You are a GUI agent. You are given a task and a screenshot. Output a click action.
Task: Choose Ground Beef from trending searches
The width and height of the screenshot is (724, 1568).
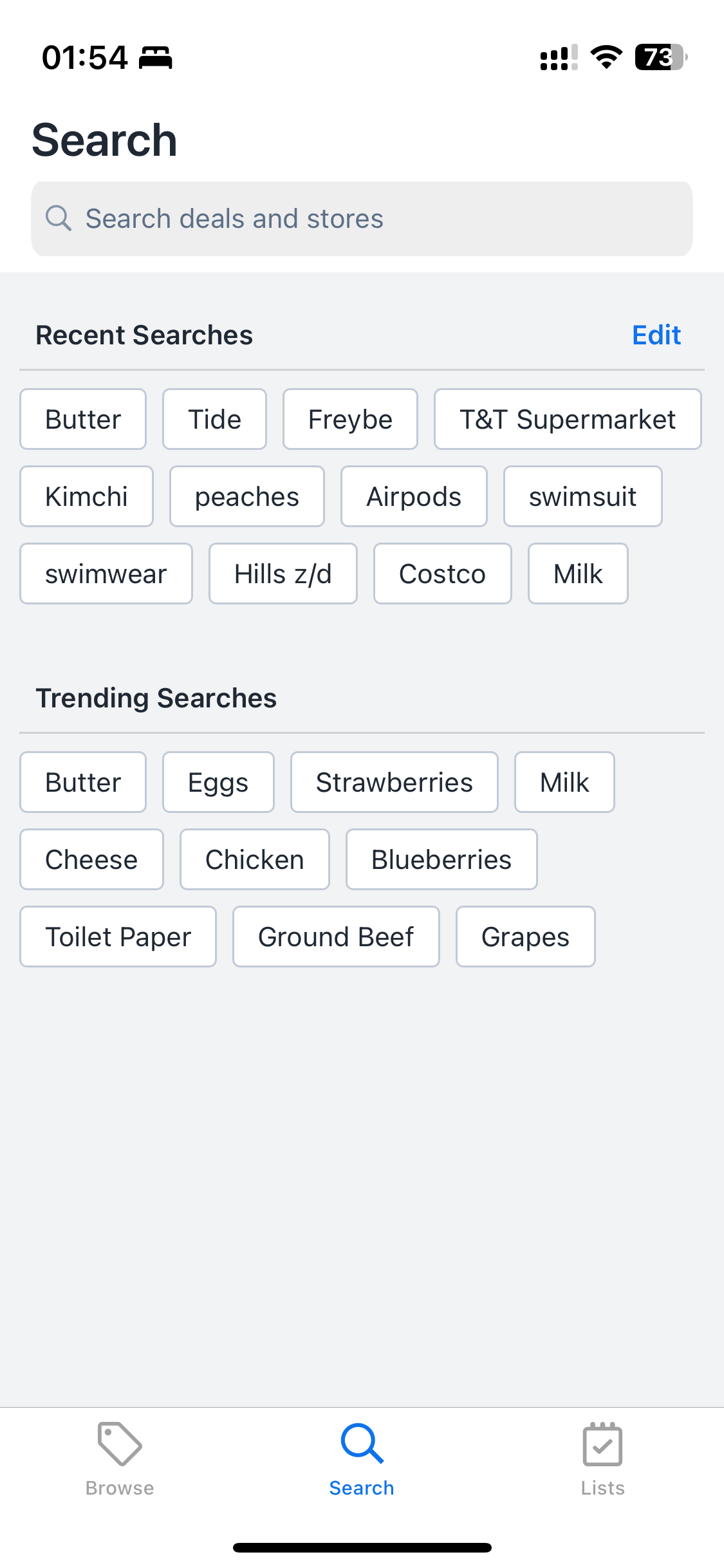click(336, 937)
